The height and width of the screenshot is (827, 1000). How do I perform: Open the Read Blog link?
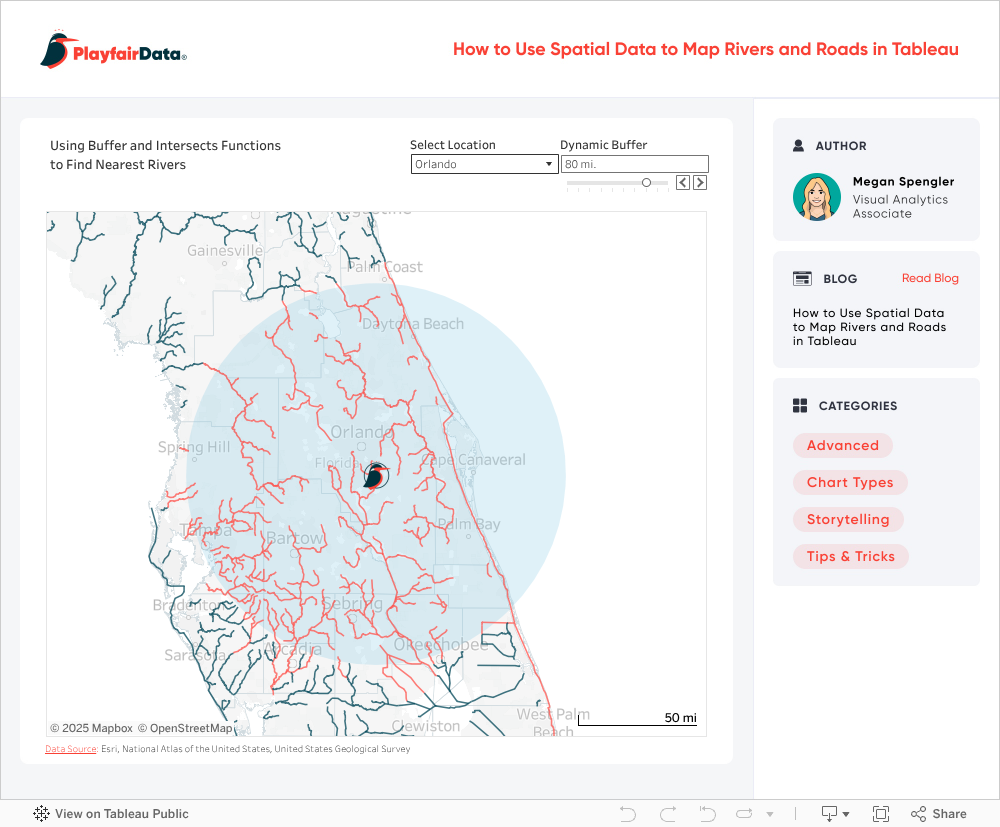tap(930, 278)
